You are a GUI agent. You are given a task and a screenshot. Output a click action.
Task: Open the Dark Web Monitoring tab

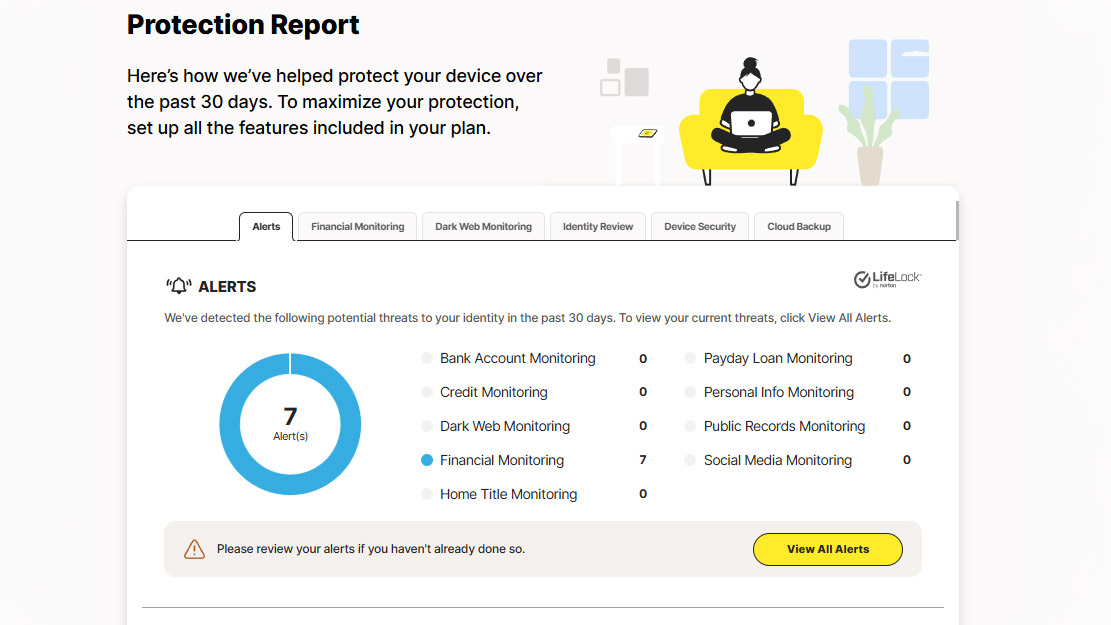[483, 227]
